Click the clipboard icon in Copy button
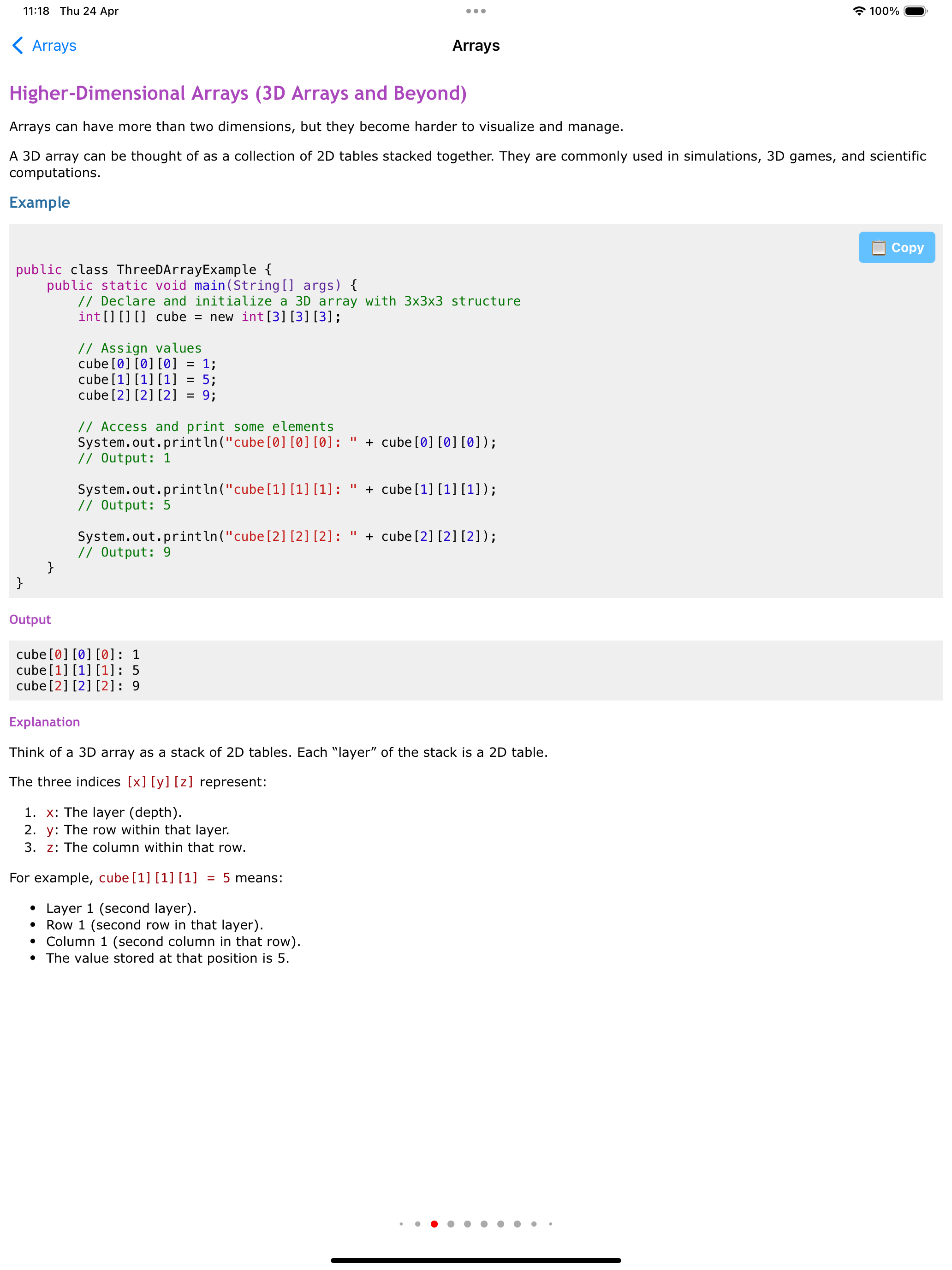This screenshot has width=952, height=1270. [878, 247]
